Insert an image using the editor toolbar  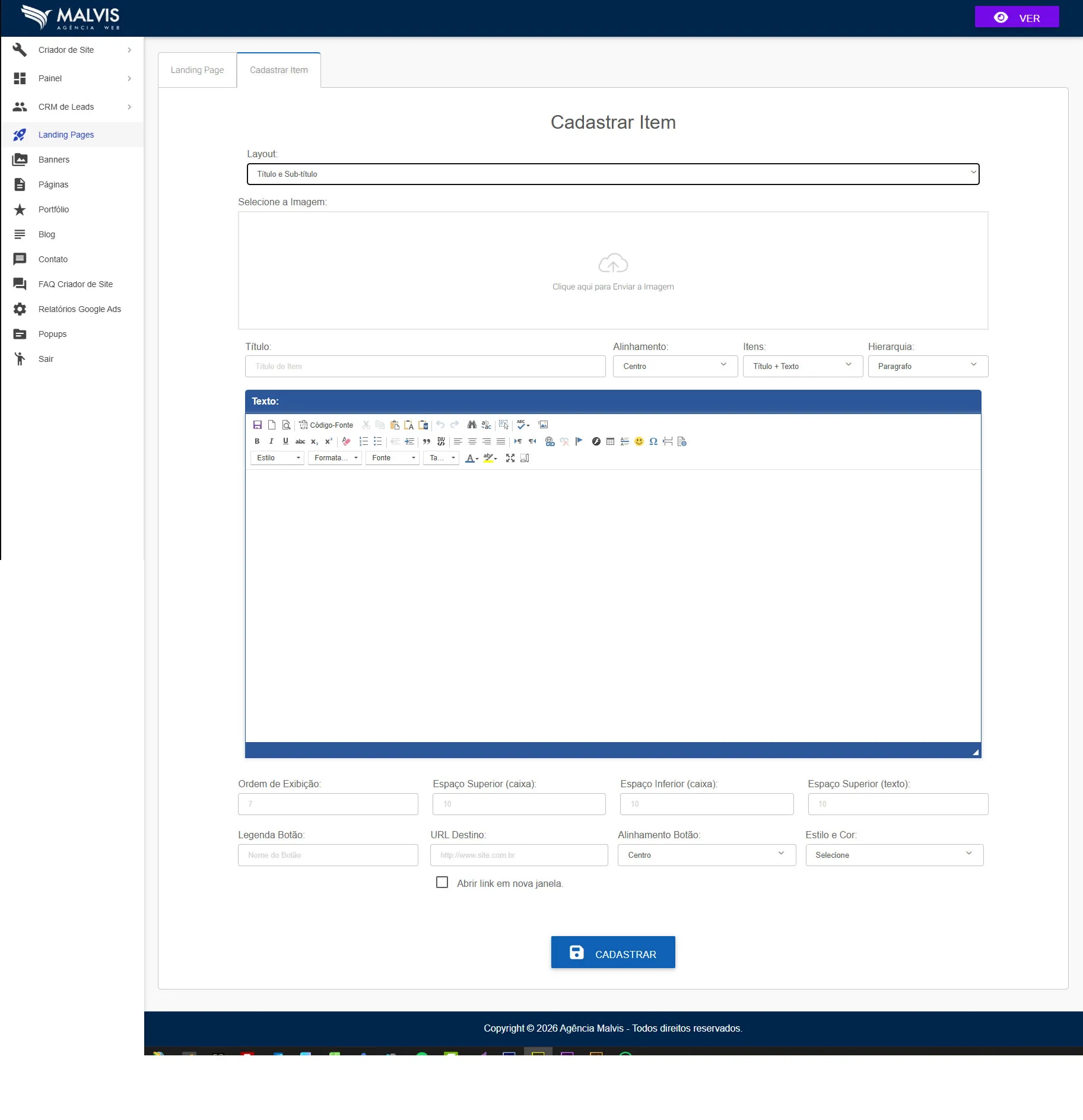click(544, 425)
